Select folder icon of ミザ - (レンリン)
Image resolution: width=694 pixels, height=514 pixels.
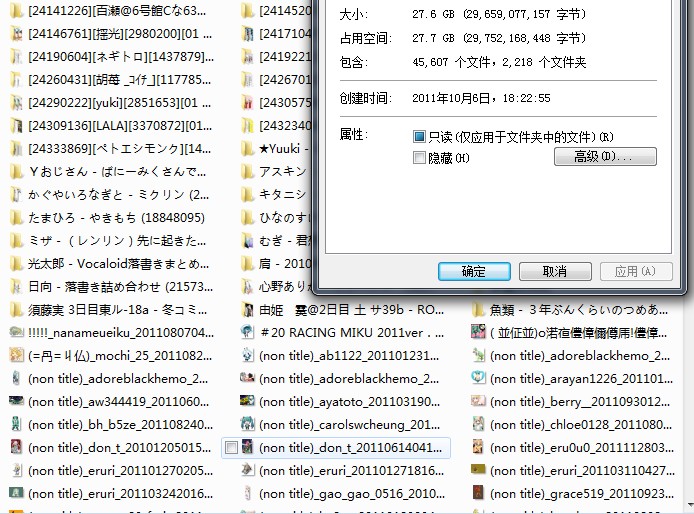click(16, 240)
